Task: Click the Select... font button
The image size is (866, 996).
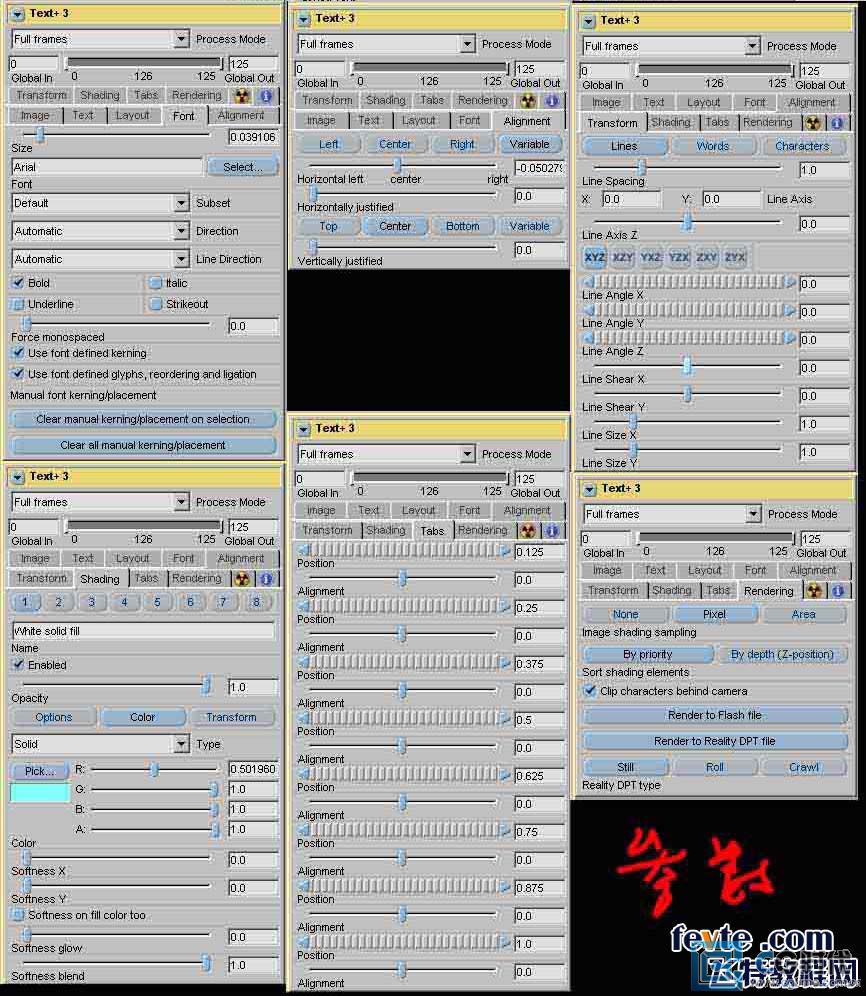Action: [243, 167]
